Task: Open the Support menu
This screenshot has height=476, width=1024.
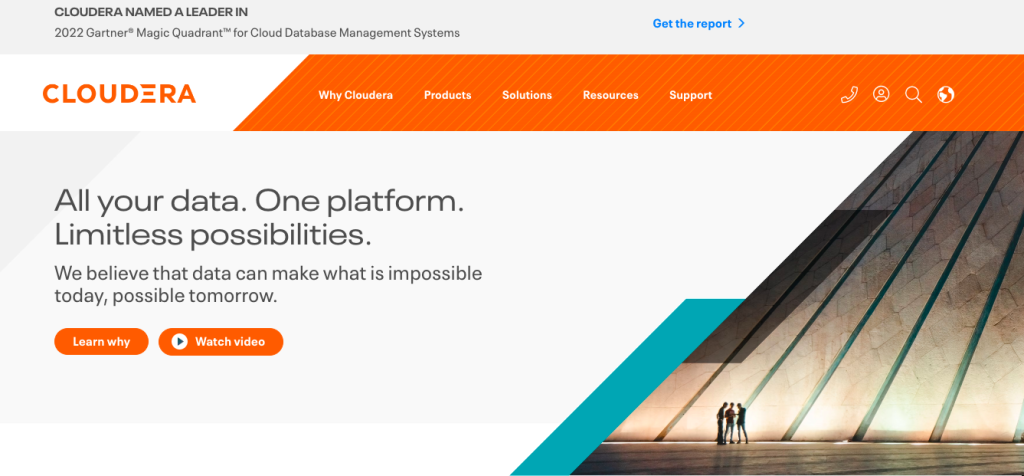Action: pyautogui.click(x=690, y=95)
